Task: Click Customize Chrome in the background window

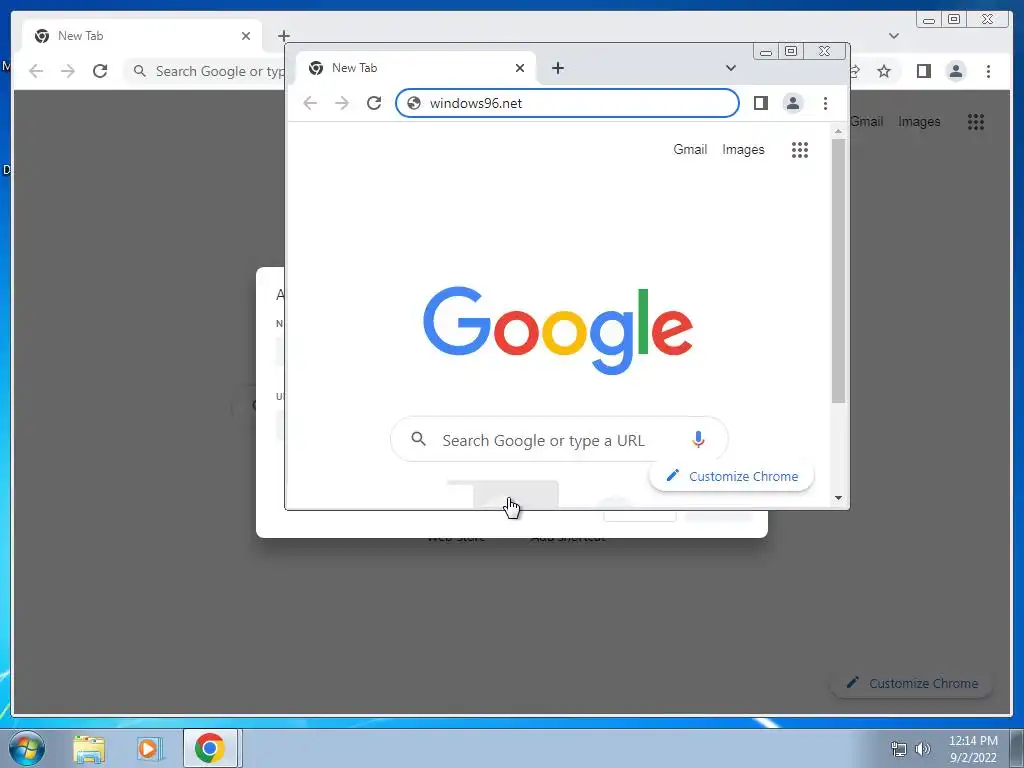Action: 912,683
